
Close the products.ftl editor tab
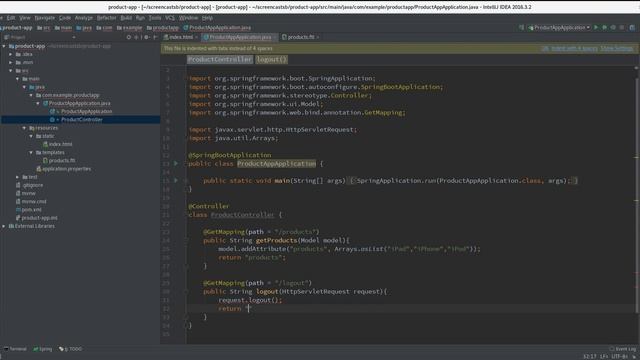[318, 37]
